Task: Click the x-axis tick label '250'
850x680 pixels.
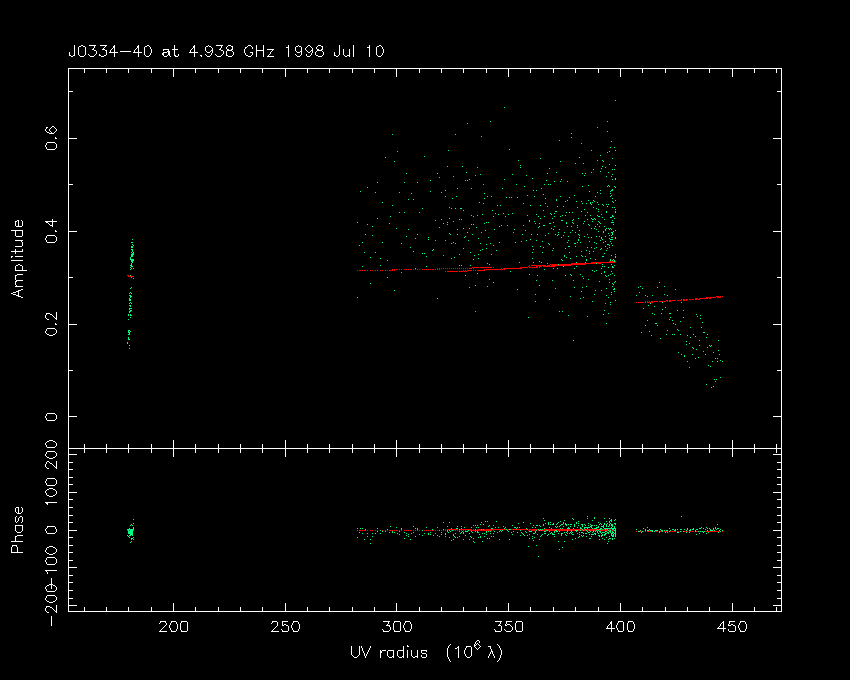Action: click(x=285, y=627)
